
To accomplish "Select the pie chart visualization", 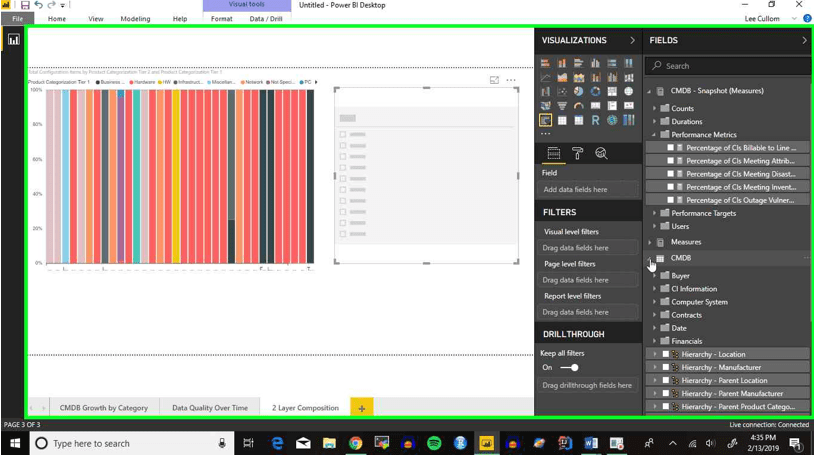I will pyautogui.click(x=579, y=92).
